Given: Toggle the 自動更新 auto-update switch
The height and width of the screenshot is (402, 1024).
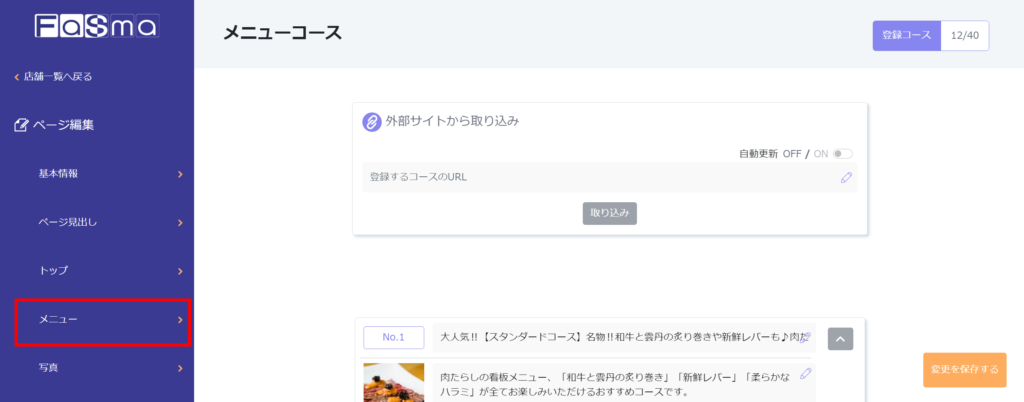Looking at the screenshot, I should pos(842,154).
